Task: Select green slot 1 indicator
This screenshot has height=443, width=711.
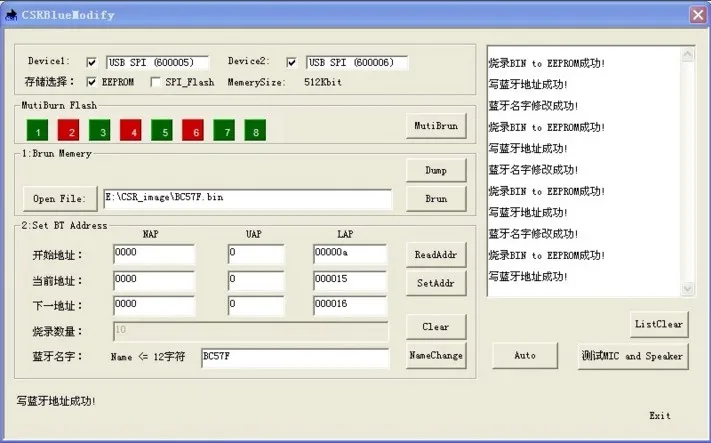Action: tap(37, 130)
